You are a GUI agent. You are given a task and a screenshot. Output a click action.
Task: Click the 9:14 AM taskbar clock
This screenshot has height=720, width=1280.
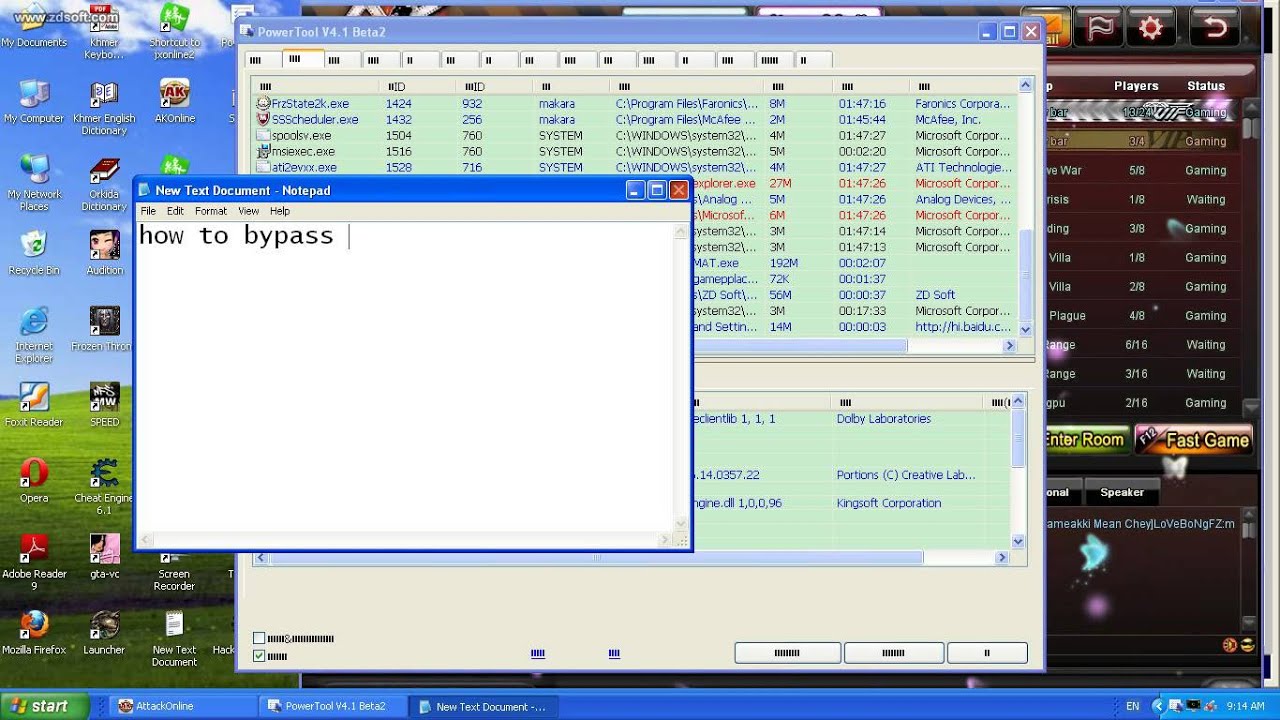click(x=1245, y=706)
